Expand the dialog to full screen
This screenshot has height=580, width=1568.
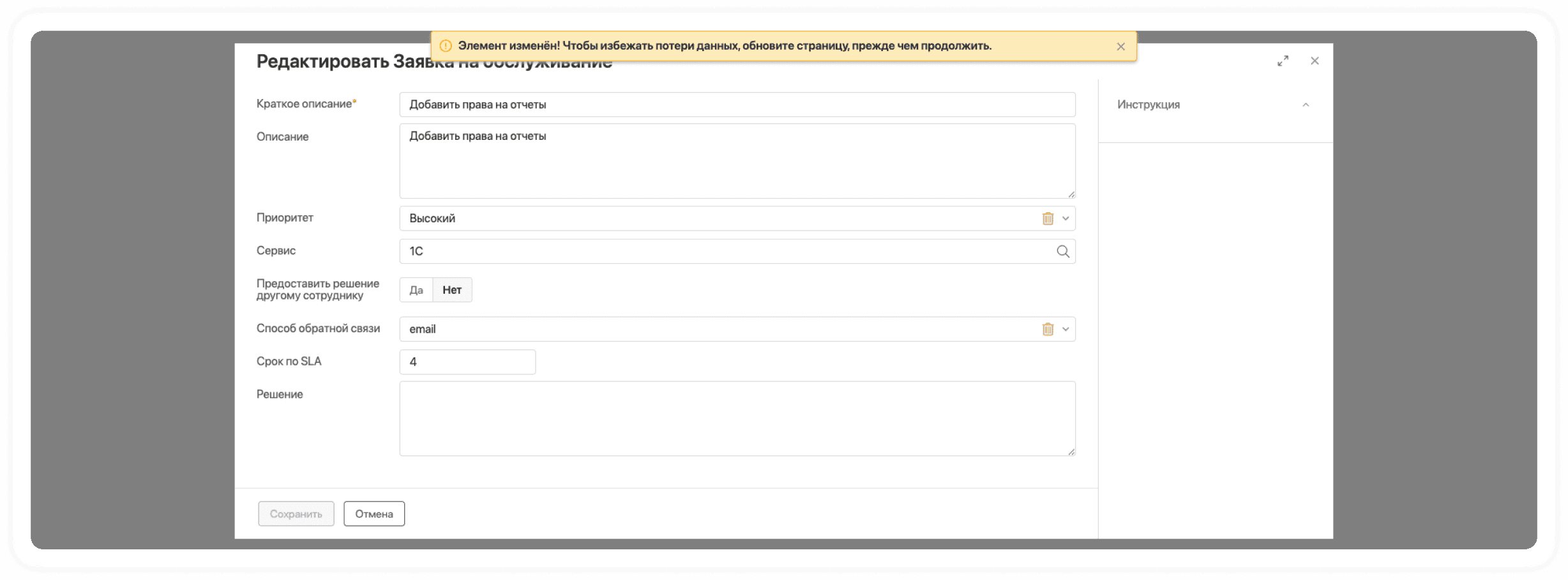tap(1283, 61)
